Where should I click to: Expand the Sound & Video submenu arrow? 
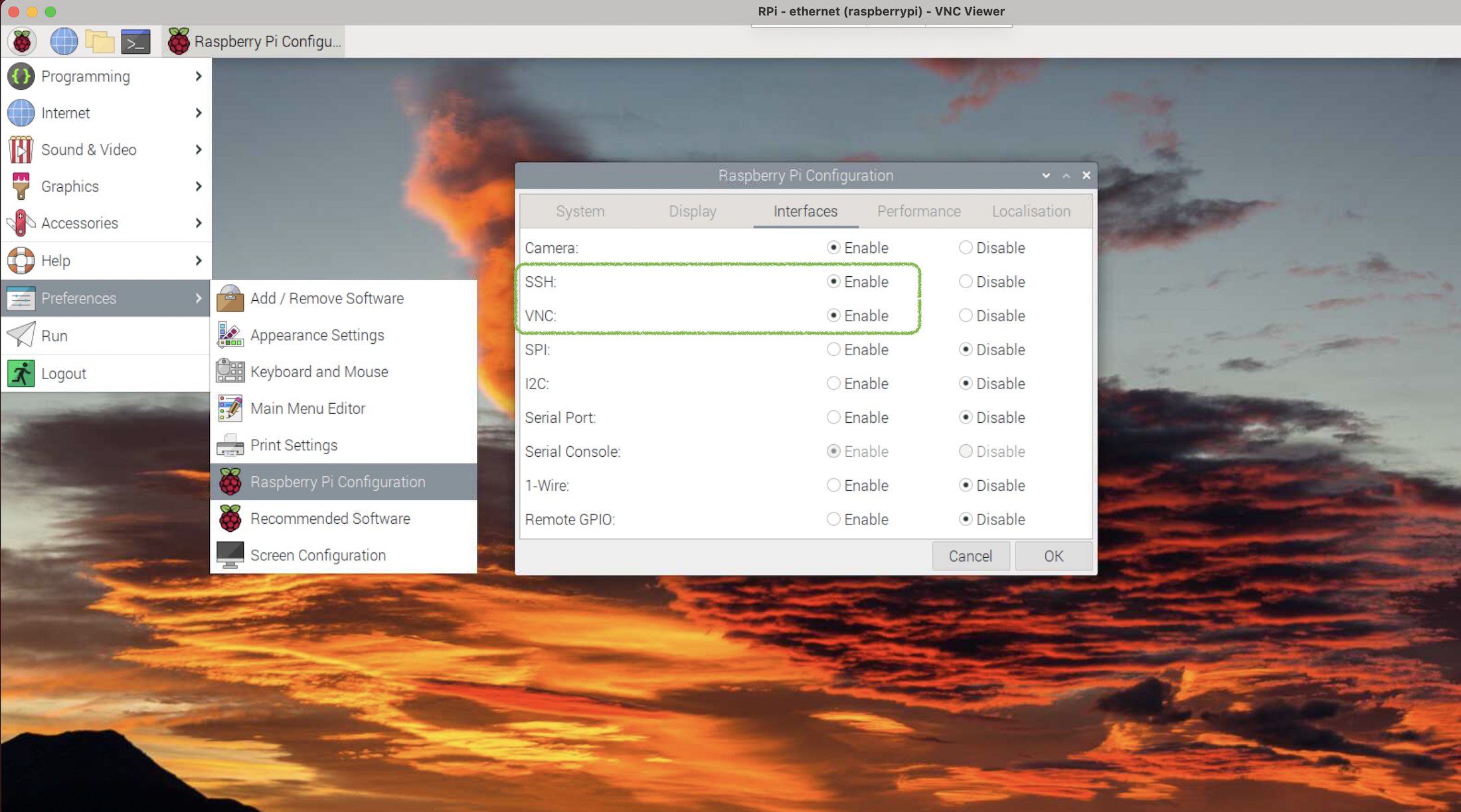click(199, 149)
